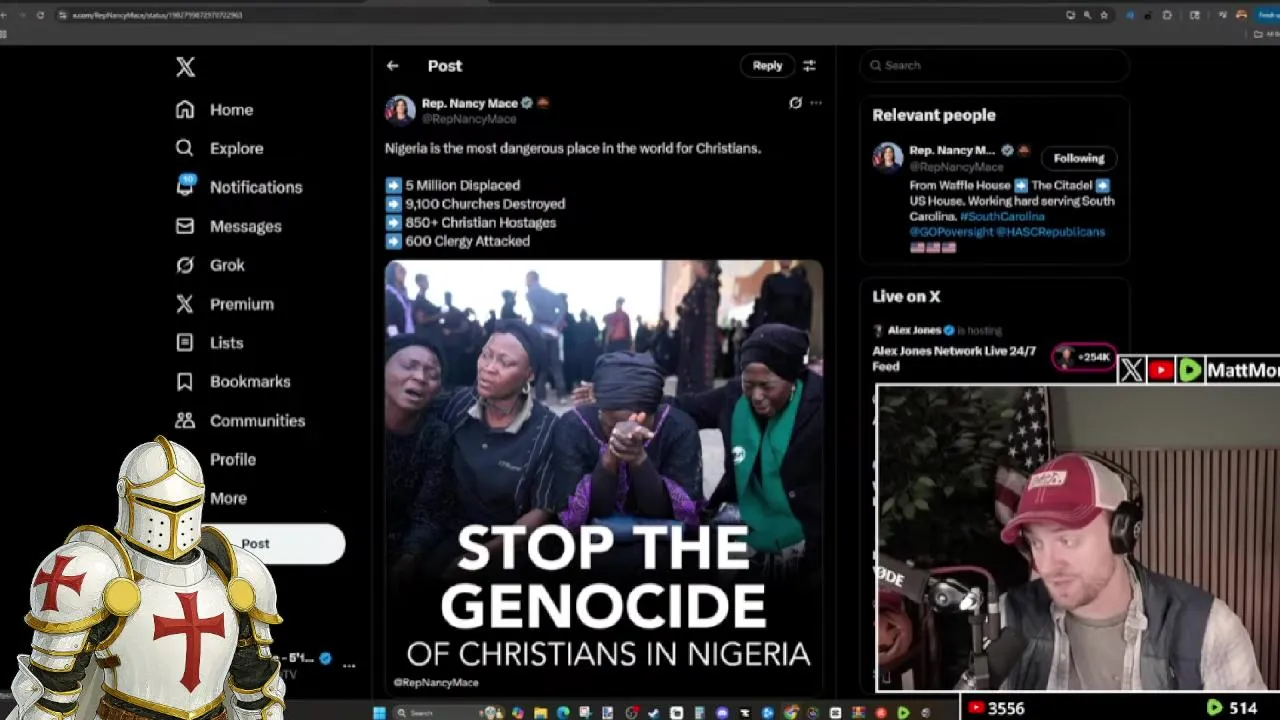The width and height of the screenshot is (1280, 720).
Task: Open the @GOPoversight mention link
Action: pyautogui.click(x=951, y=232)
